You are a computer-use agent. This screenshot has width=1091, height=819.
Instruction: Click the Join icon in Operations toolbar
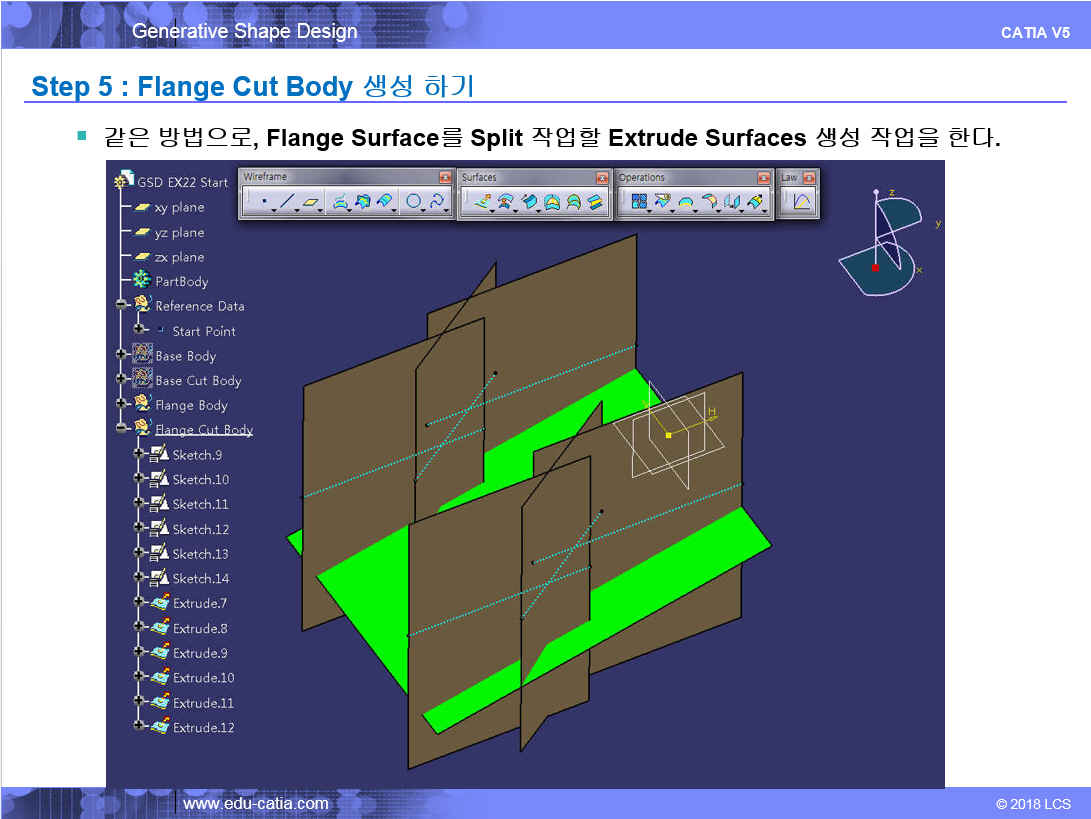click(639, 202)
